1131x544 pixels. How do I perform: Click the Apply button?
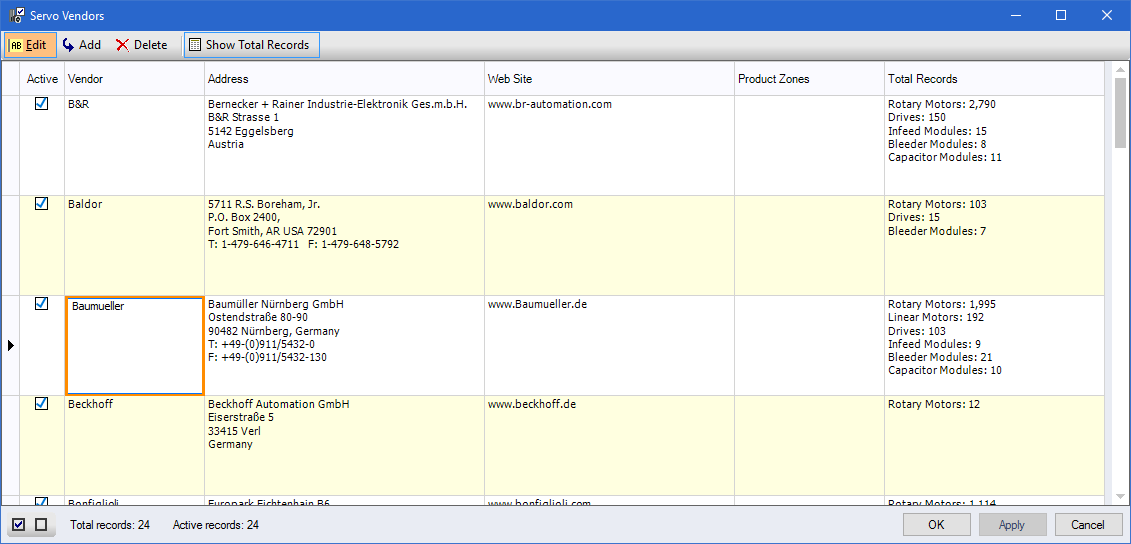(1012, 525)
